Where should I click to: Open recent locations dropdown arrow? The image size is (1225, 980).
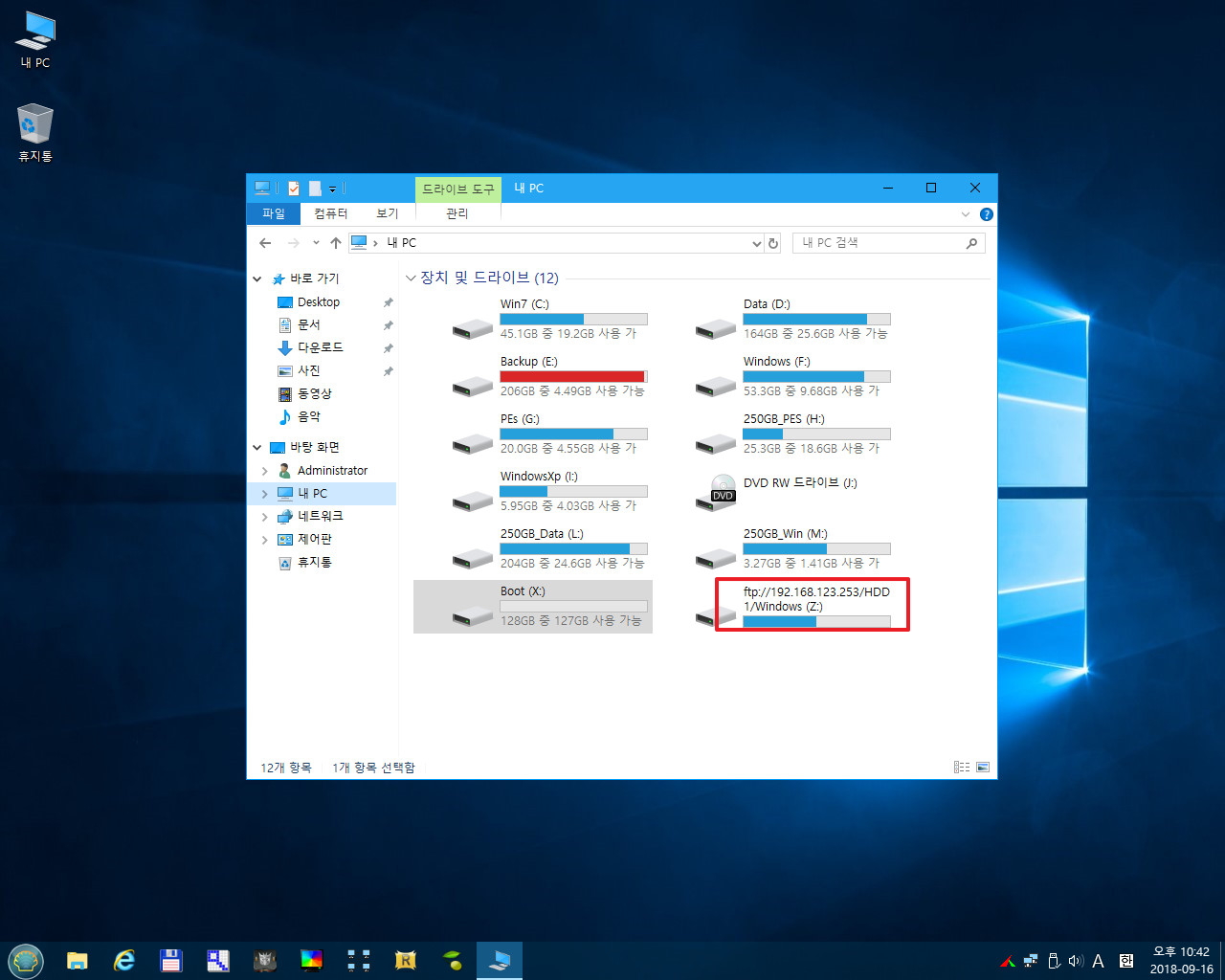(316, 243)
